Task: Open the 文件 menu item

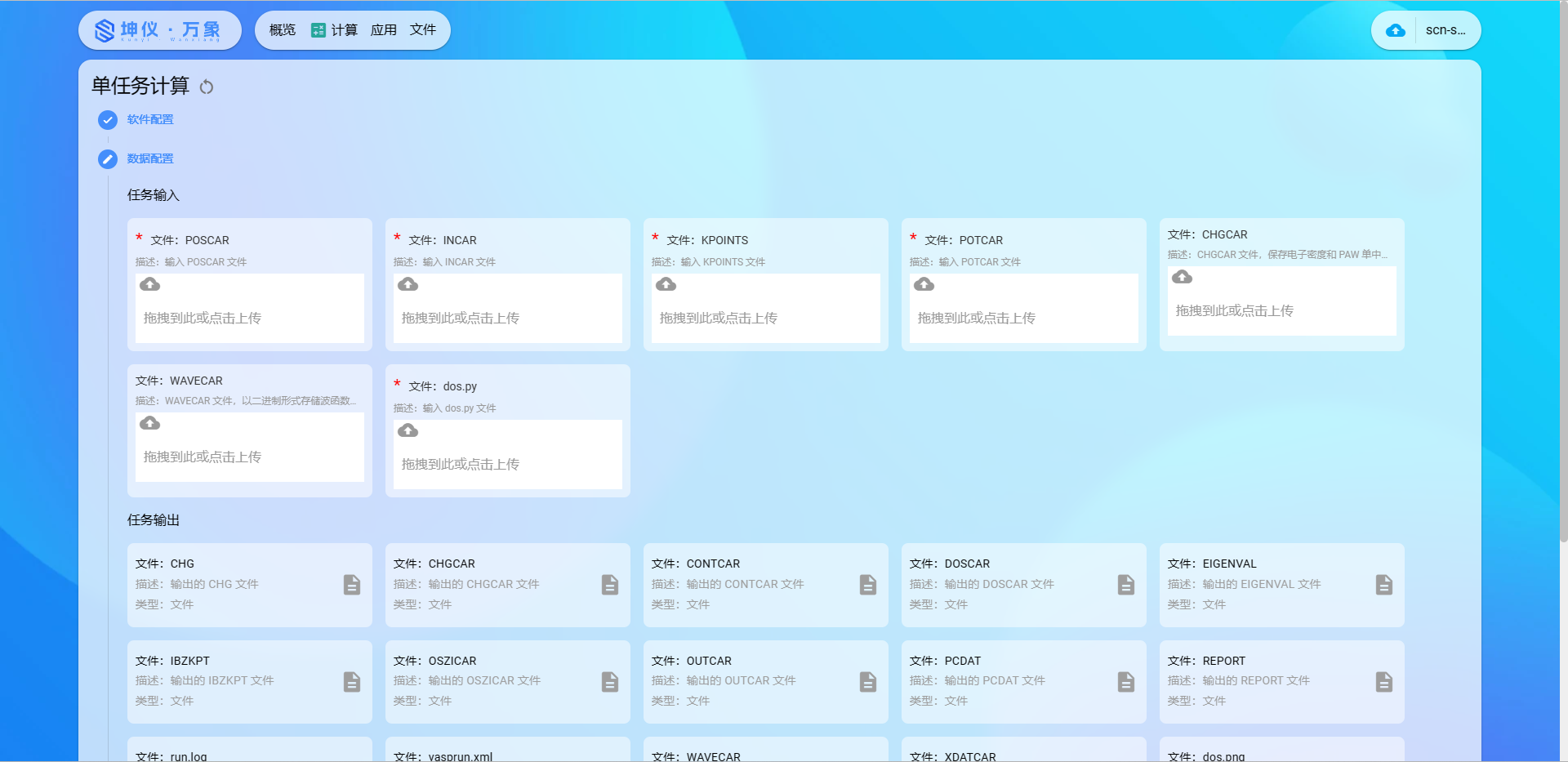Action: (423, 30)
